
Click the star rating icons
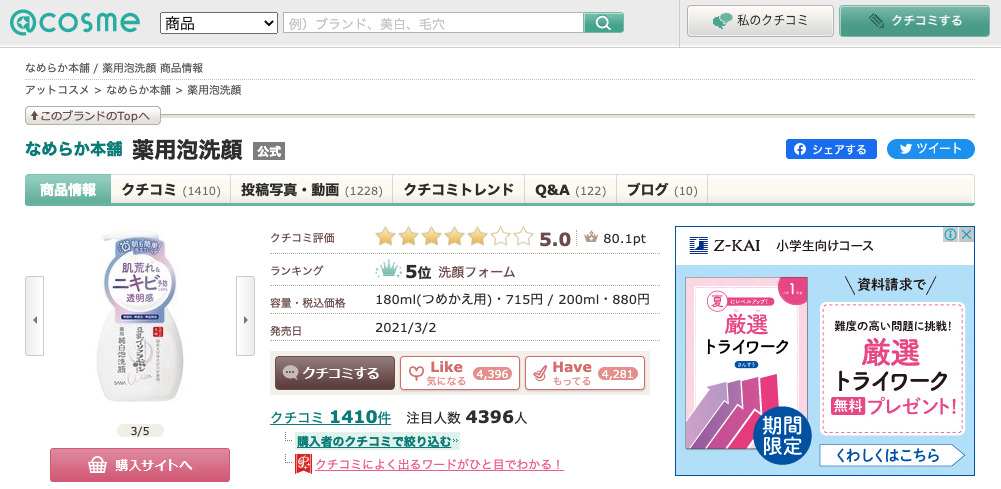(455, 237)
